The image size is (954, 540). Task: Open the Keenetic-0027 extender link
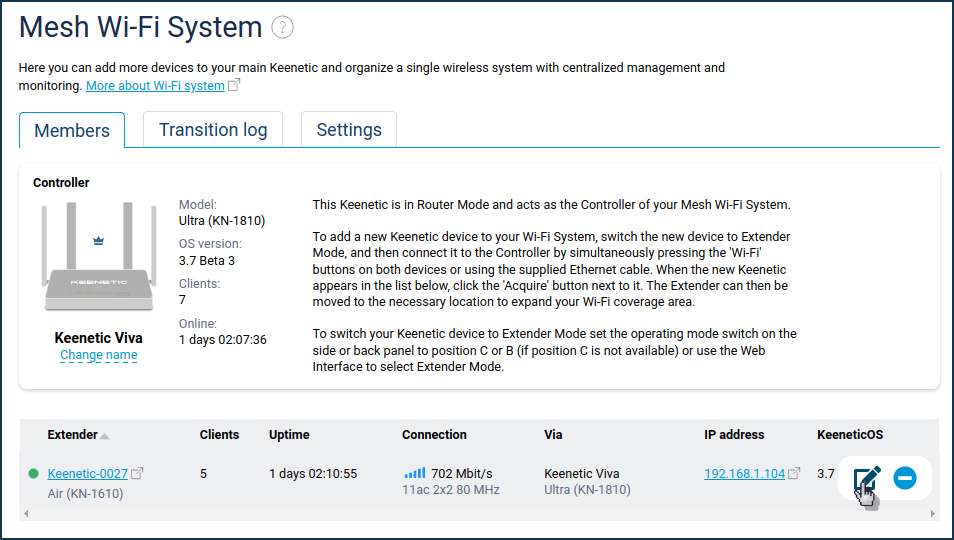point(88,473)
